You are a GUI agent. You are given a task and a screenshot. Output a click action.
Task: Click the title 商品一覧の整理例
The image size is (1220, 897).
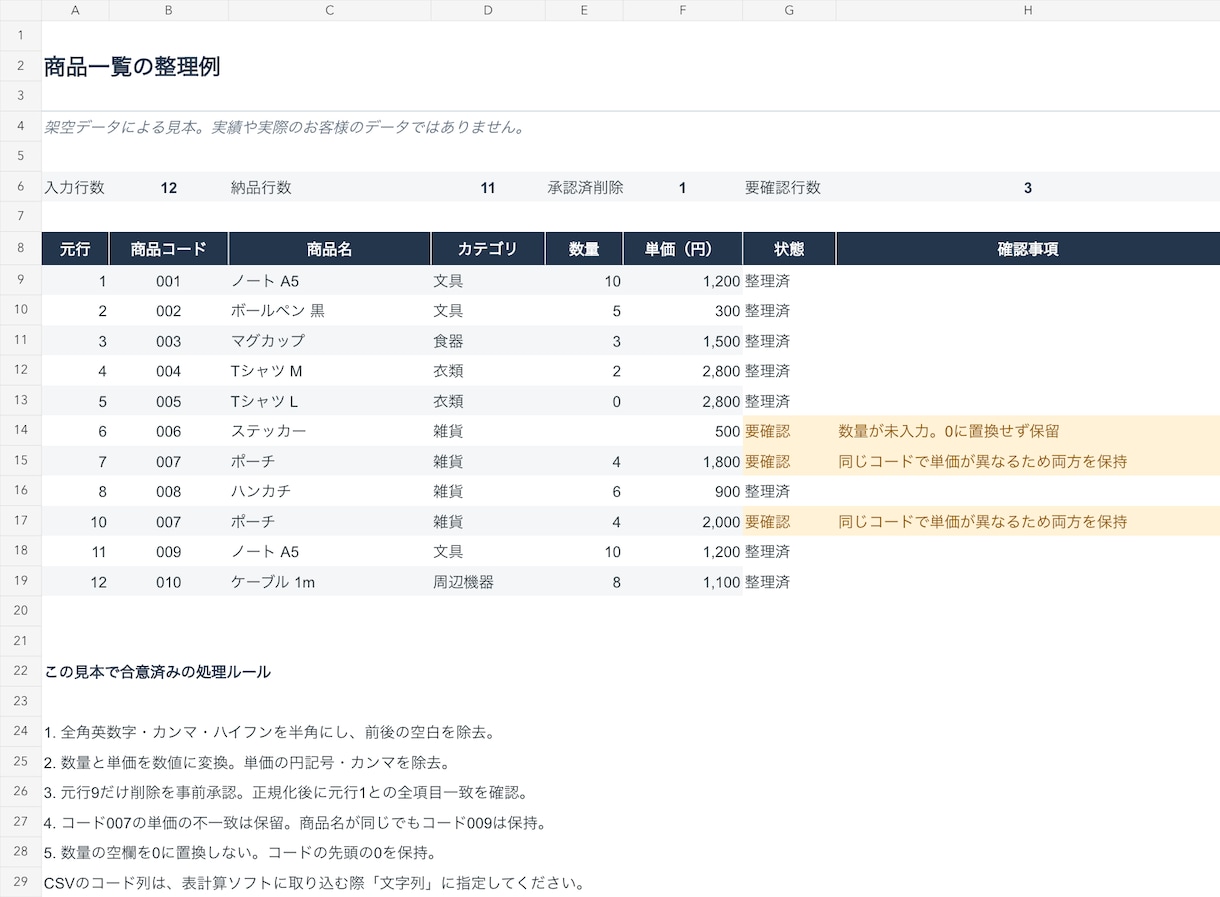[x=132, y=67]
